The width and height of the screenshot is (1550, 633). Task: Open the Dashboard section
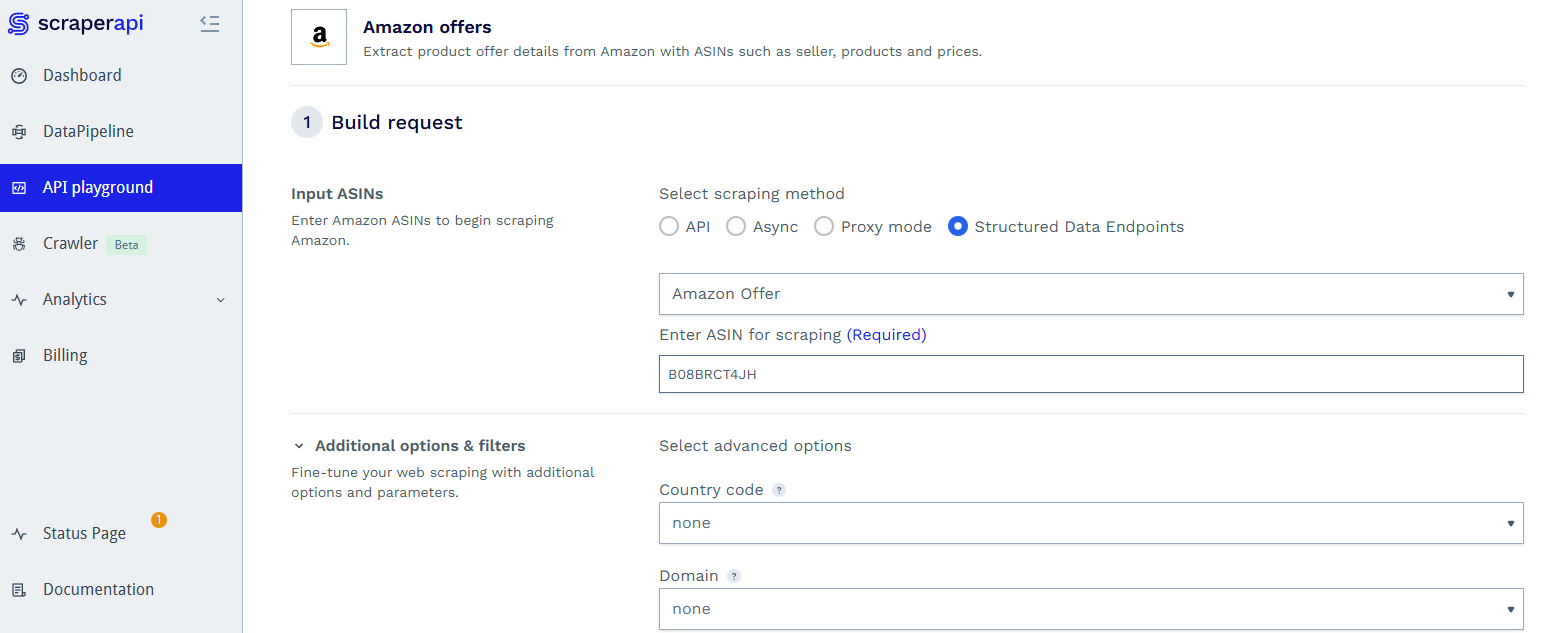pos(82,75)
